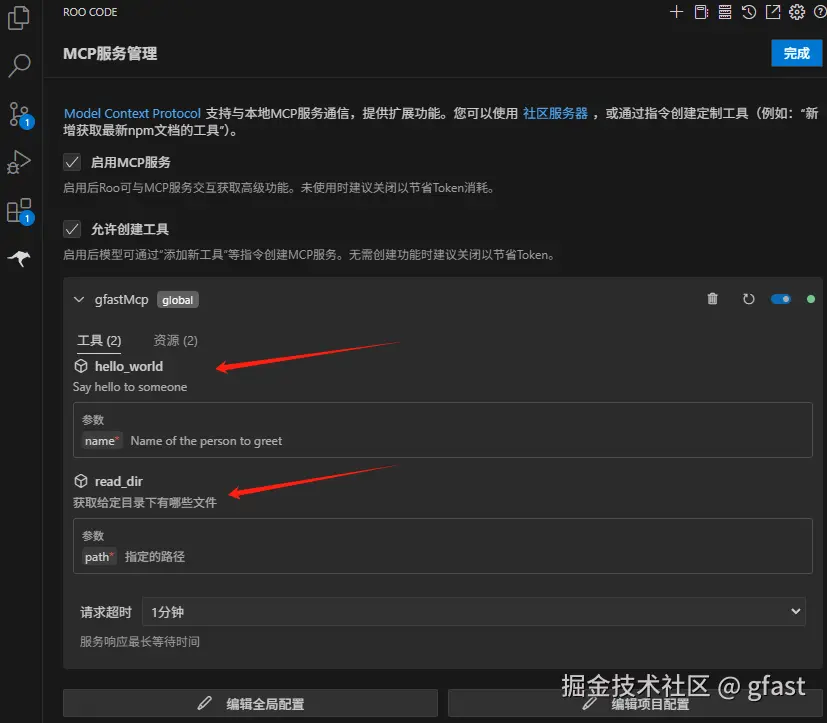827x723 pixels.
Task: Open the 社区服务器 link
Action: (x=555, y=113)
